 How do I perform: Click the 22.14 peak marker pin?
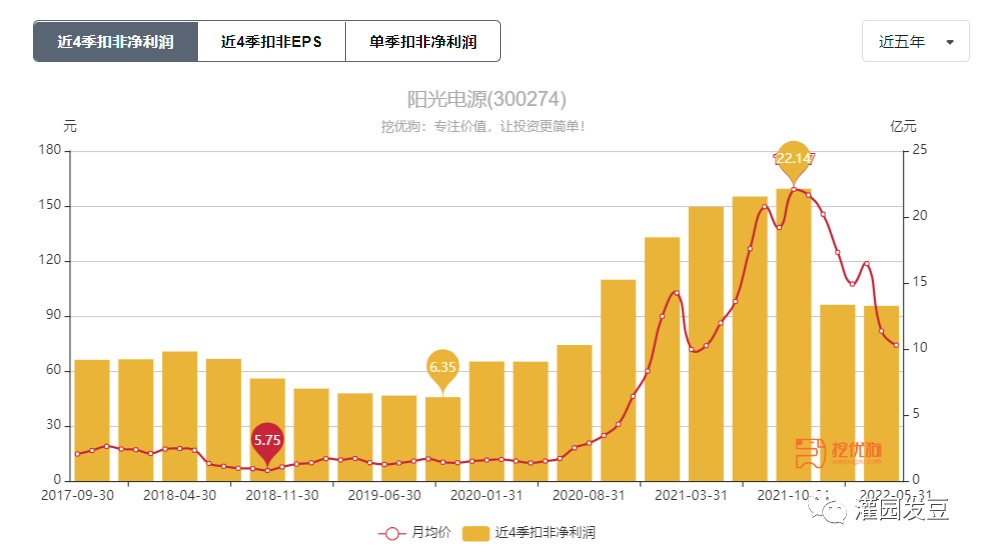pos(794,159)
